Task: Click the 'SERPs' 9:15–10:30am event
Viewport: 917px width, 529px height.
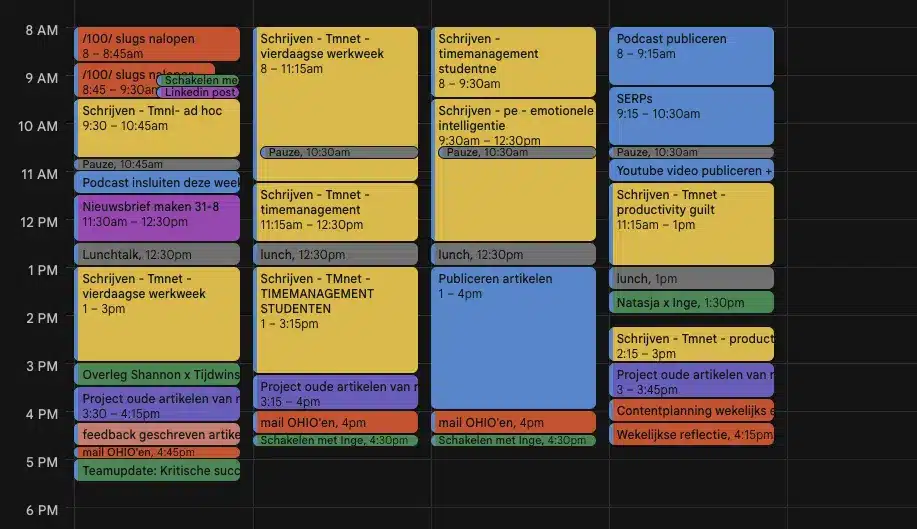Action: tap(691, 115)
